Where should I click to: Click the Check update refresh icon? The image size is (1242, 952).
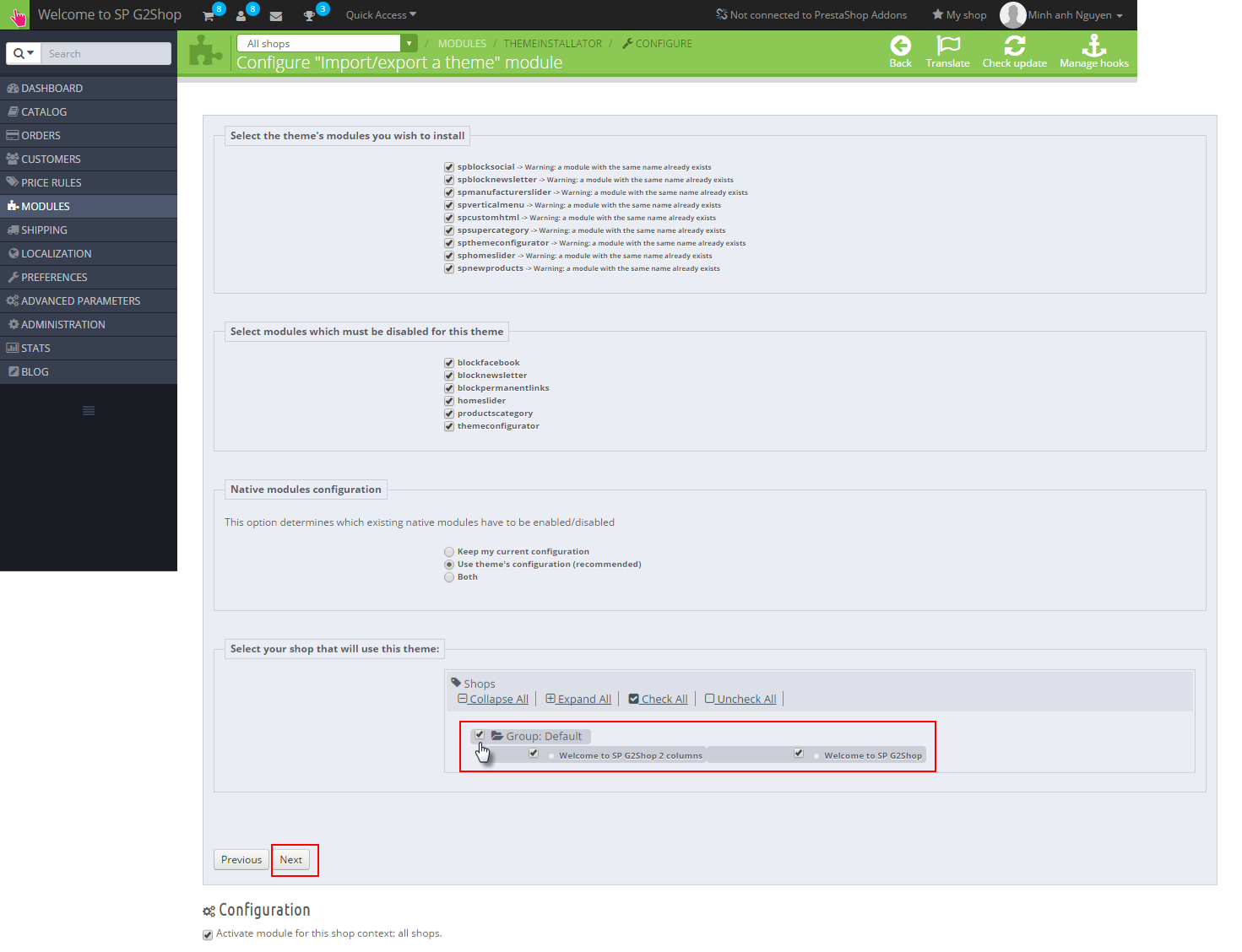point(1015,46)
